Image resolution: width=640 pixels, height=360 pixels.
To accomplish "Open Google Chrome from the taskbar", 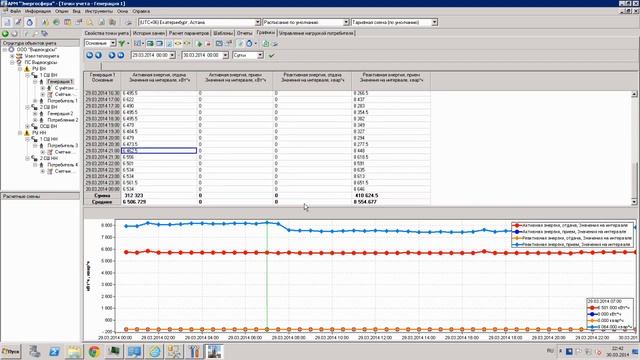I will coord(94,351).
